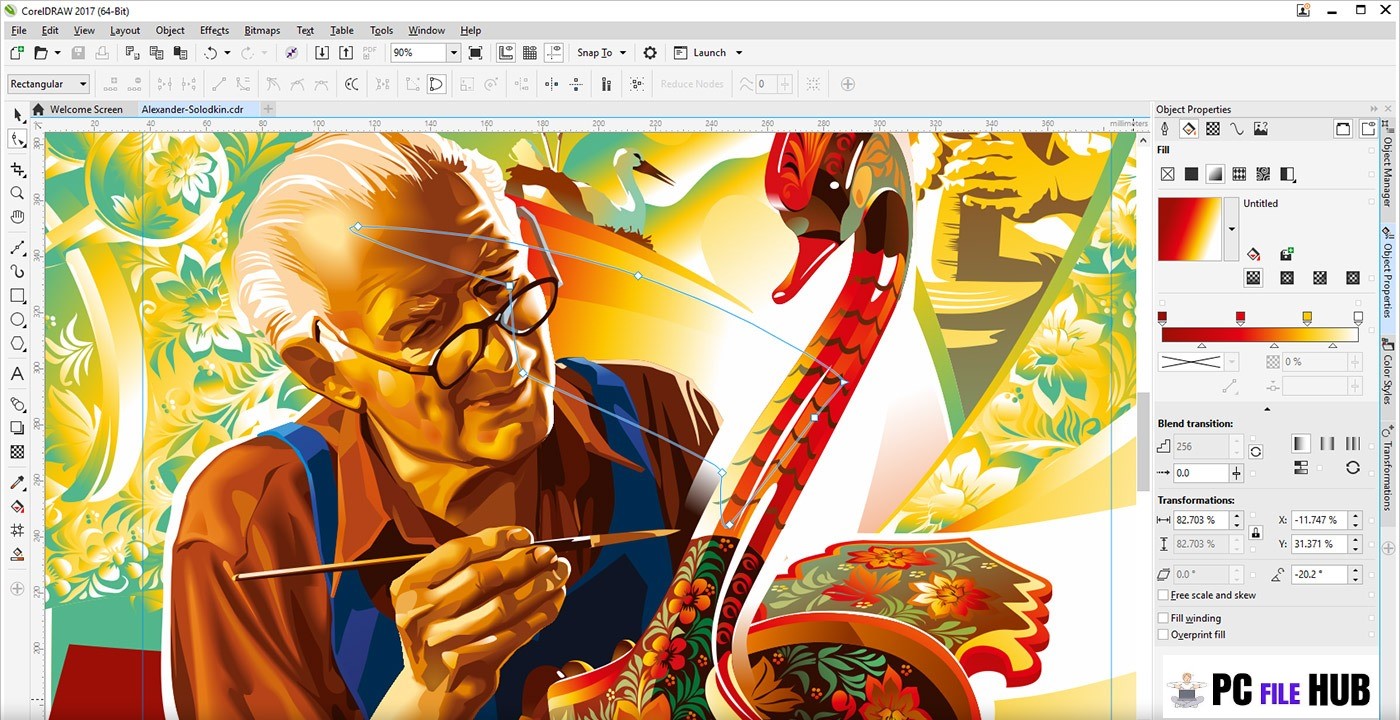Select the Transparency checkerboard tool in toolbox

tap(17, 453)
